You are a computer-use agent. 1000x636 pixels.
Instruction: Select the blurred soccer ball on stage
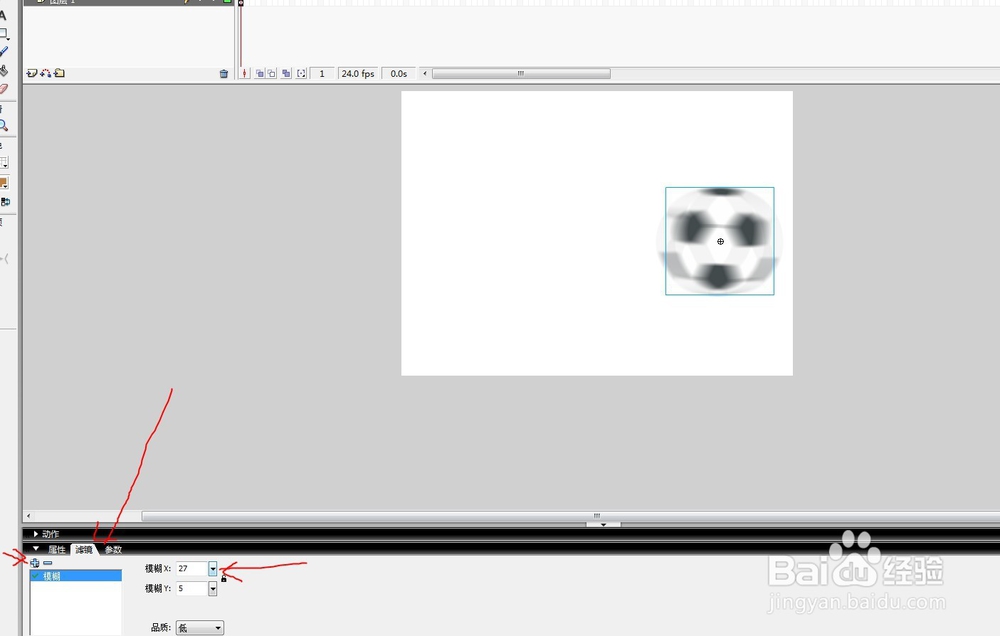tap(719, 241)
